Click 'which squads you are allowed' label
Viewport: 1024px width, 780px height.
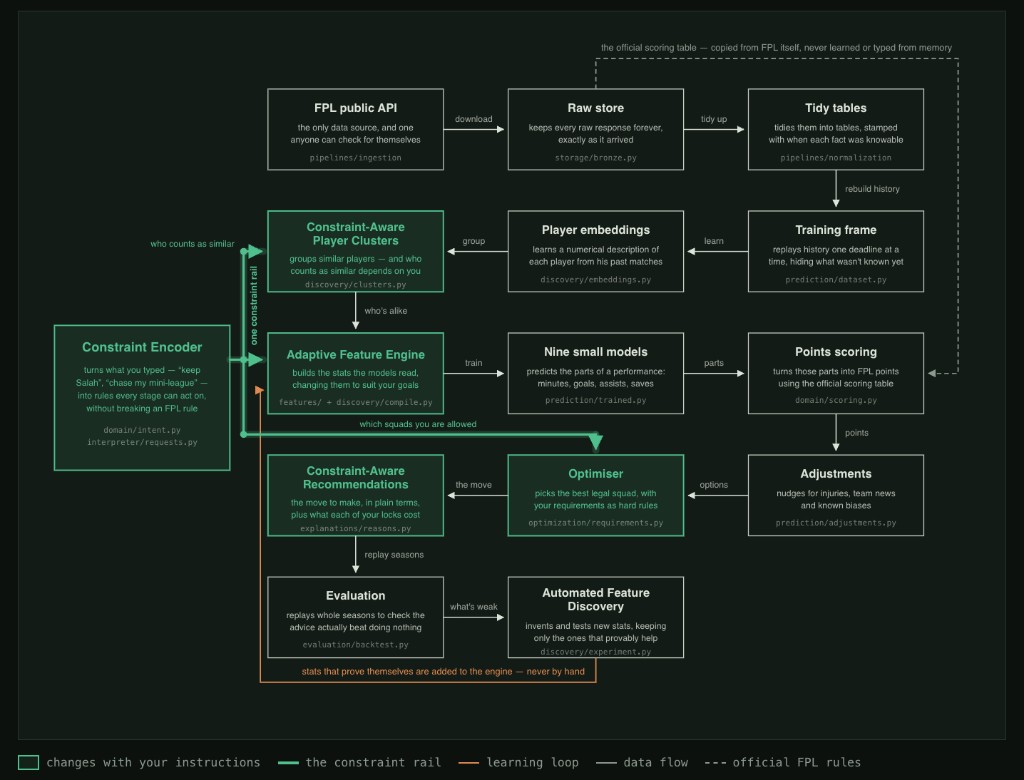418,424
